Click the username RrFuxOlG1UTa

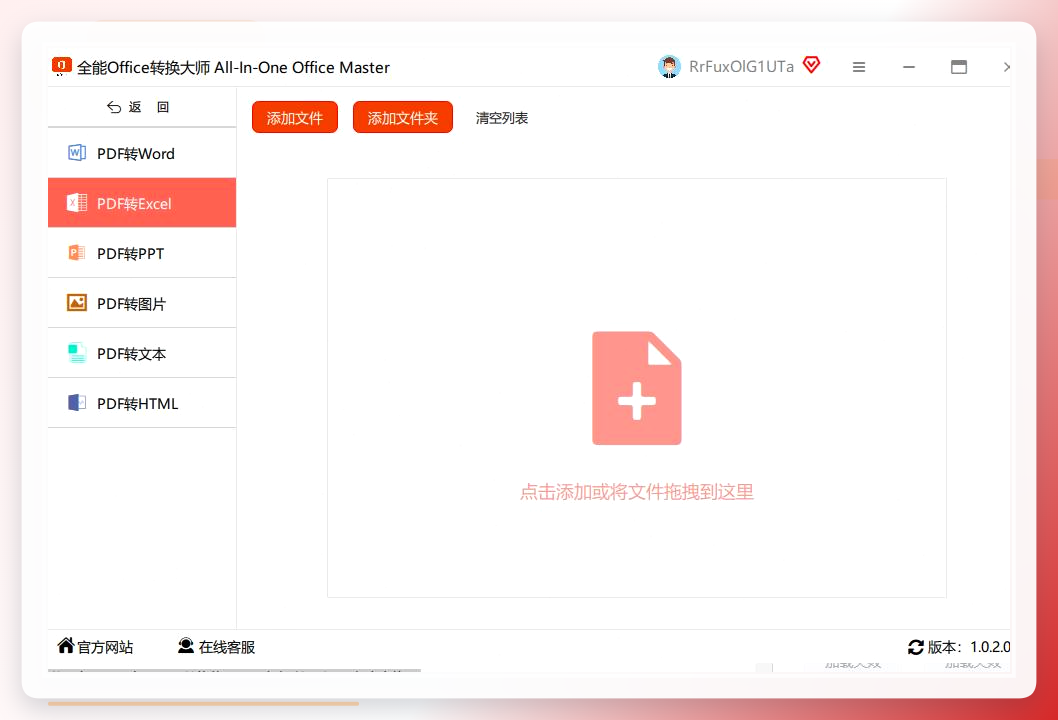pyautogui.click(x=741, y=67)
